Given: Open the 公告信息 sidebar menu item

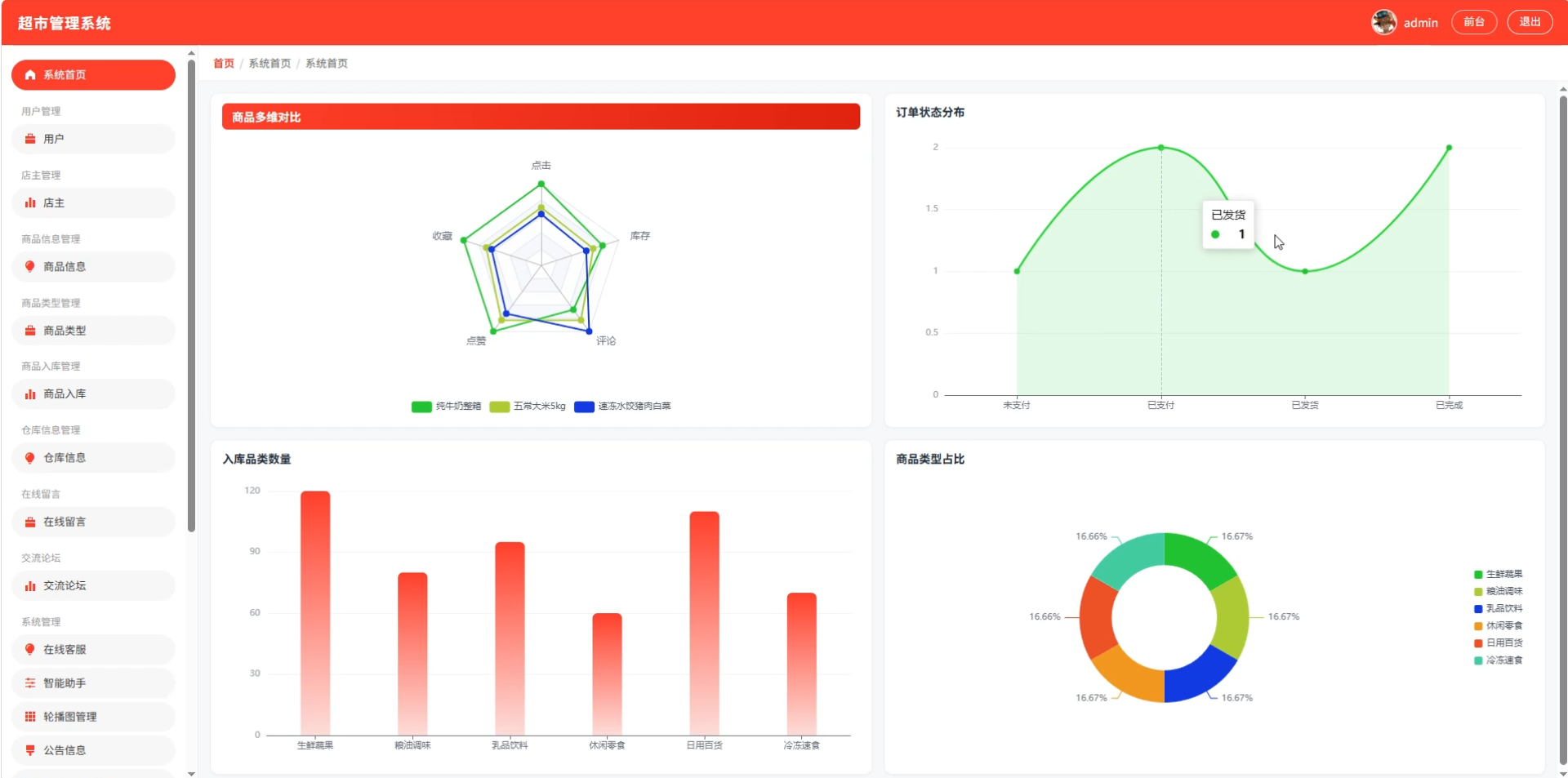Looking at the screenshot, I should [x=93, y=750].
